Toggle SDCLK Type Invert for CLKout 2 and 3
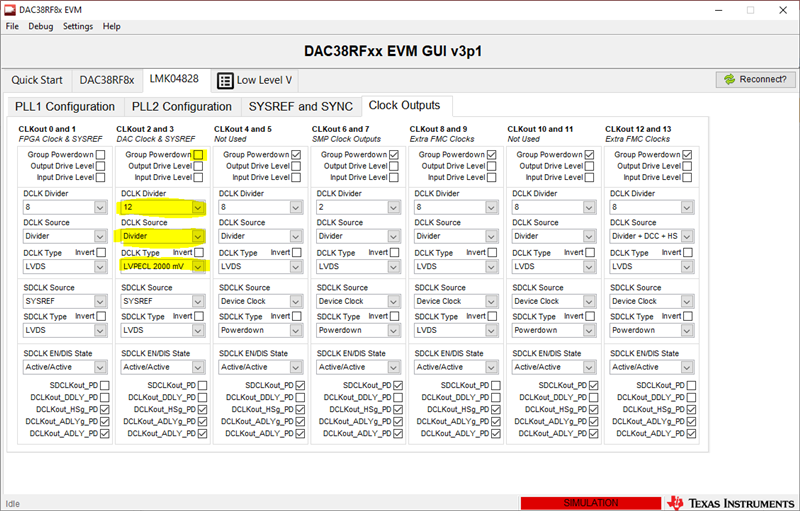Screen dimensions: 800x511 199,316
